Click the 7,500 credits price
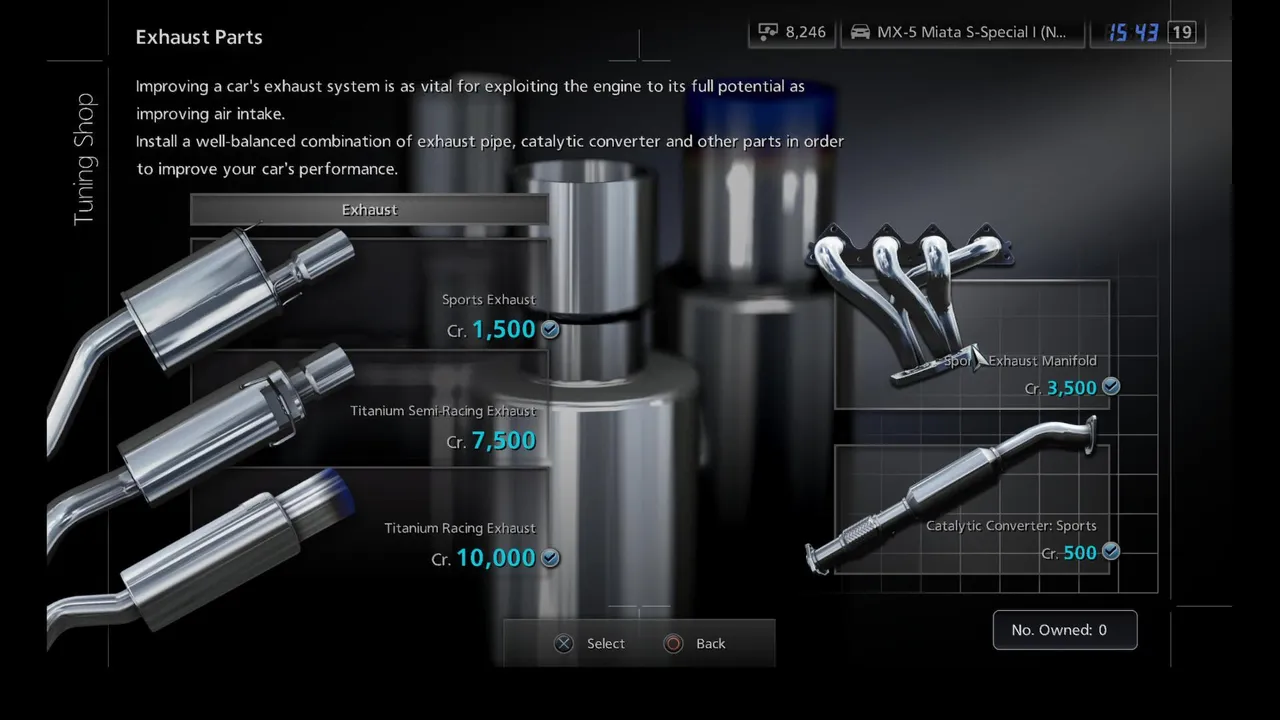 (x=503, y=440)
